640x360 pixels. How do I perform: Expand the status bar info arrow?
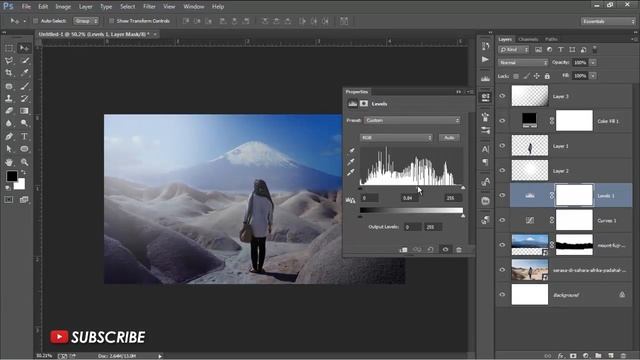(x=160, y=356)
